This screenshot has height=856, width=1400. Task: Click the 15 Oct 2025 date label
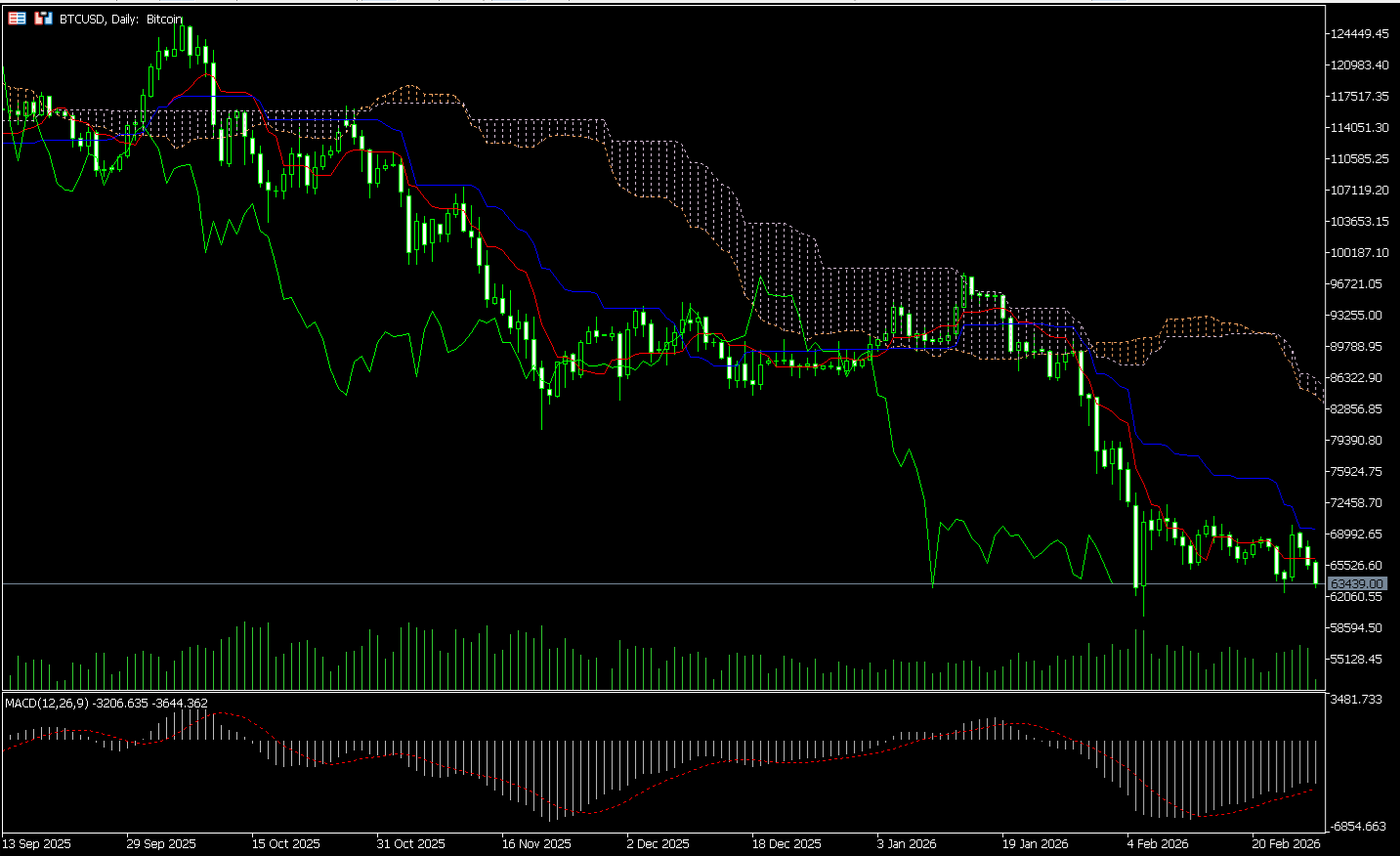[x=286, y=843]
